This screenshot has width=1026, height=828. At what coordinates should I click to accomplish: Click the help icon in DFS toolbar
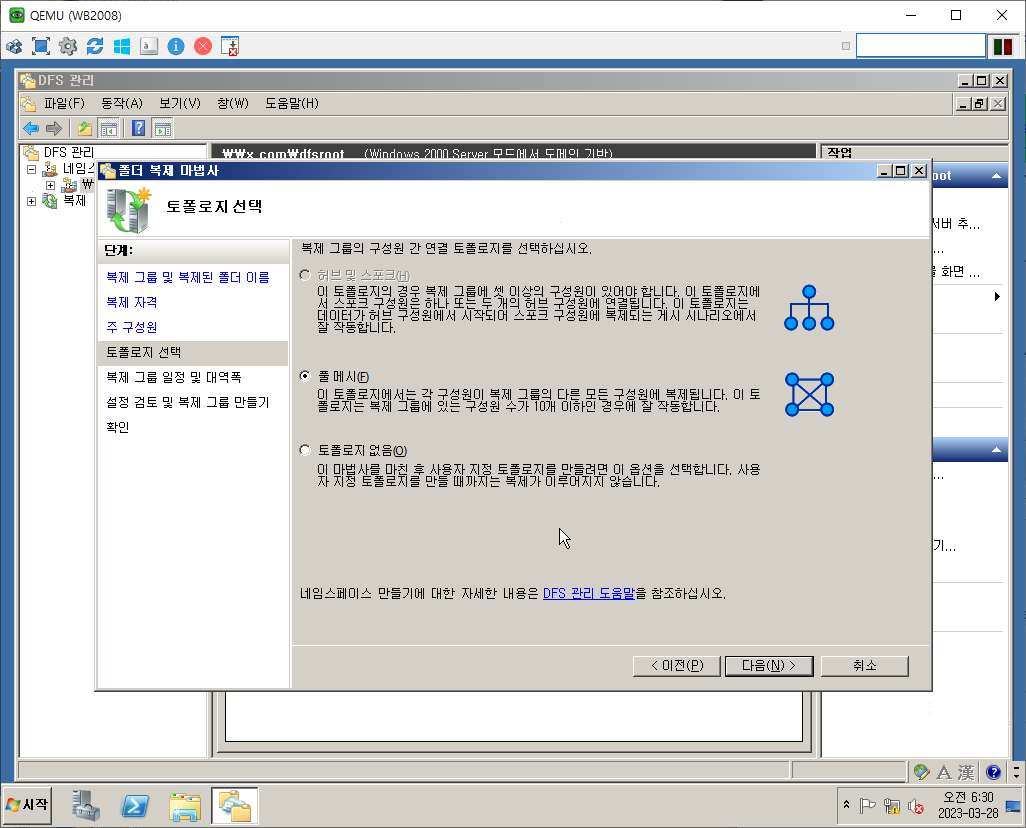138,128
